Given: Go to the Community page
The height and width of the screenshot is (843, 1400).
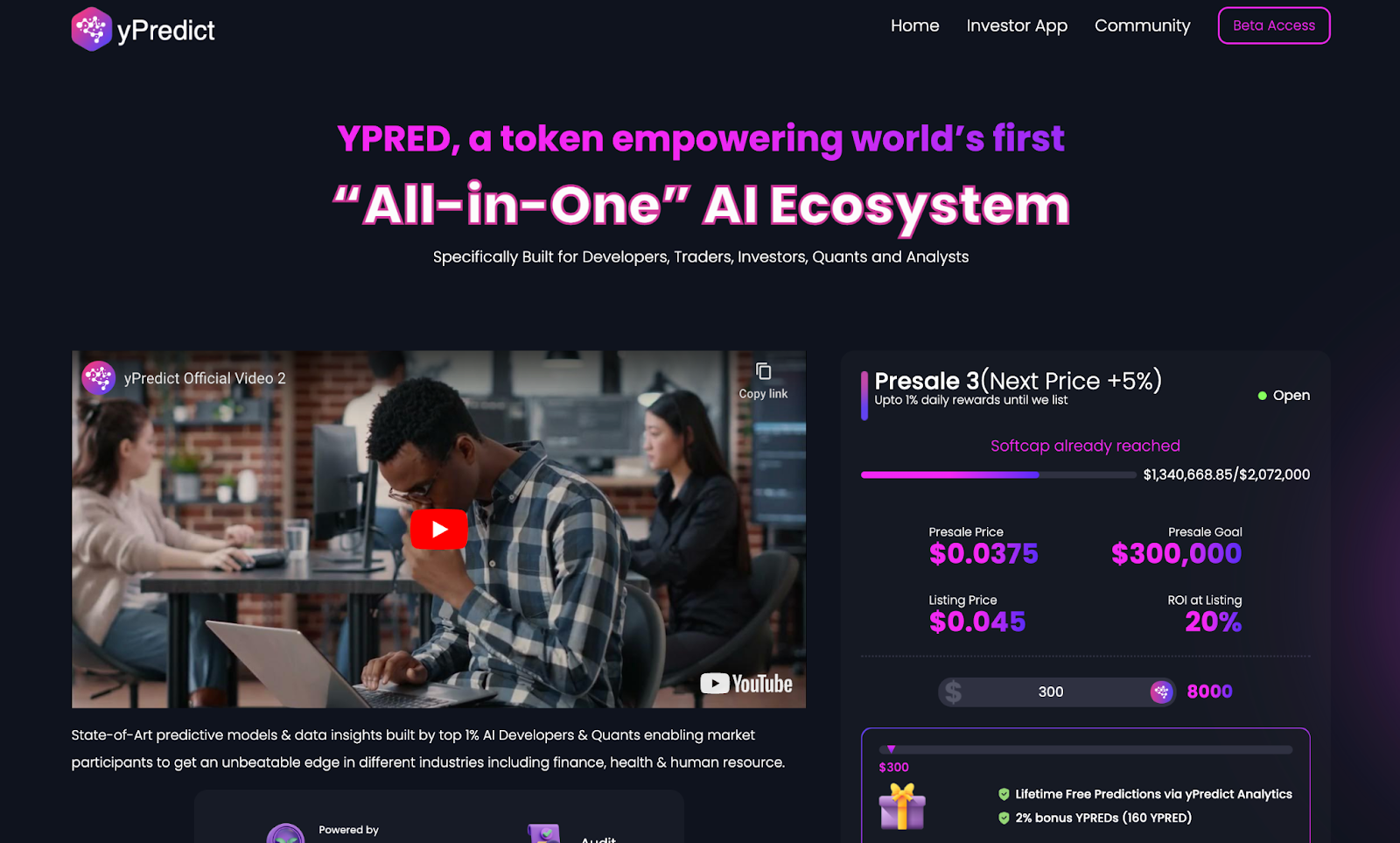Looking at the screenshot, I should [1142, 26].
